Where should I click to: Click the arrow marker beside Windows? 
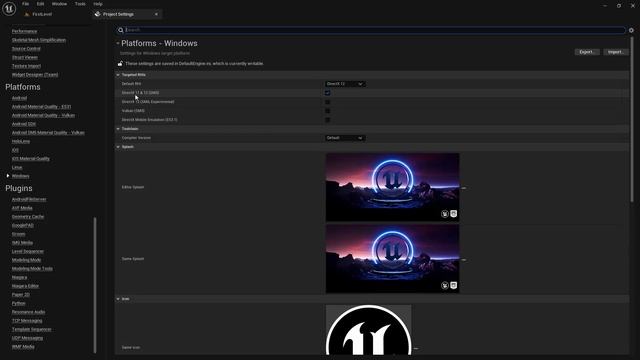point(8,176)
